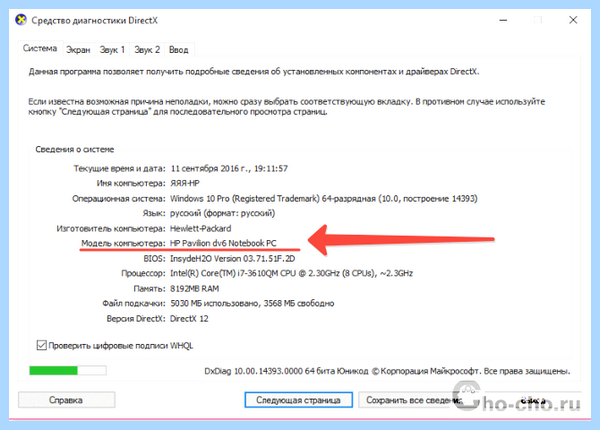This screenshot has width=600, height=430.
Task: Click the DirectX diagnostic tool title icon
Action: coord(21,20)
